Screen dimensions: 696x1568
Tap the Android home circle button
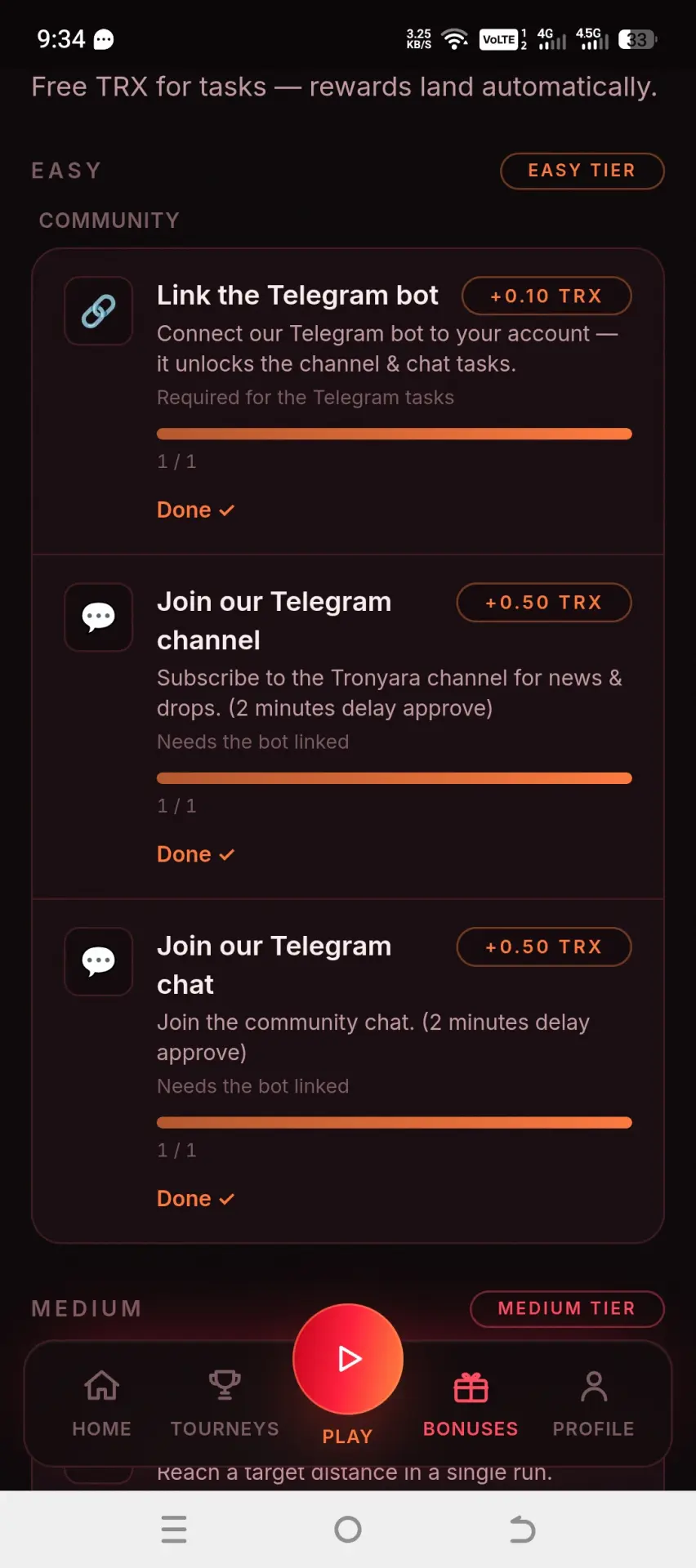(348, 1529)
